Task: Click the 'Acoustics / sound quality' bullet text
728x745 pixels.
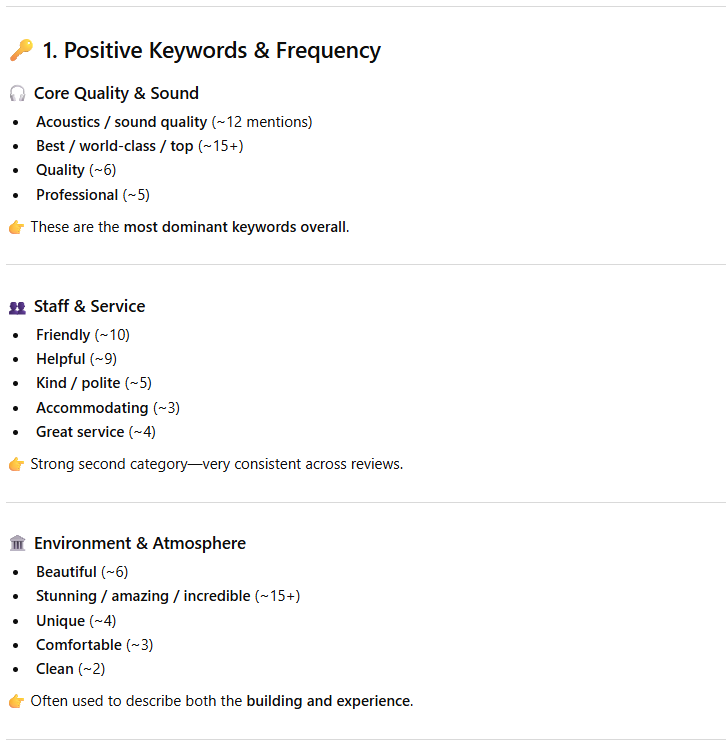Action: tap(121, 122)
